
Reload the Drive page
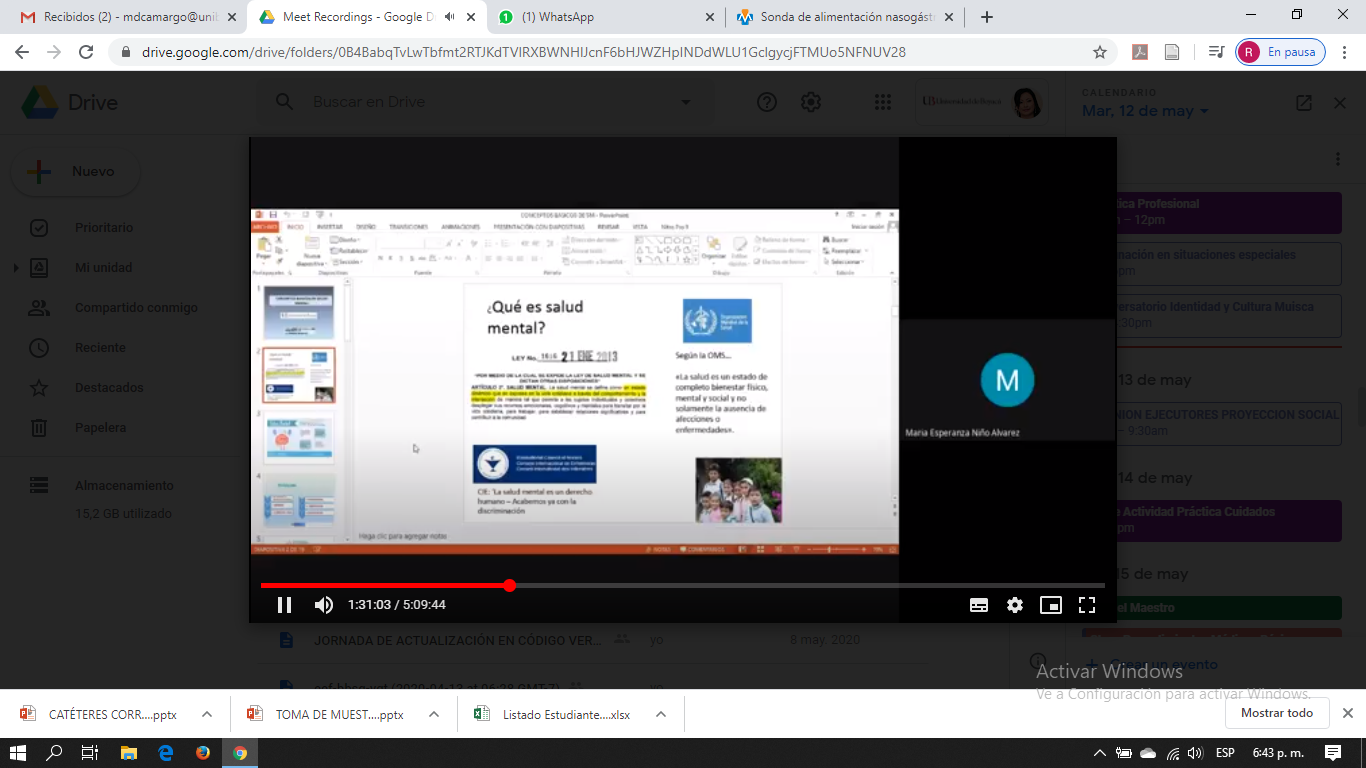point(86,52)
